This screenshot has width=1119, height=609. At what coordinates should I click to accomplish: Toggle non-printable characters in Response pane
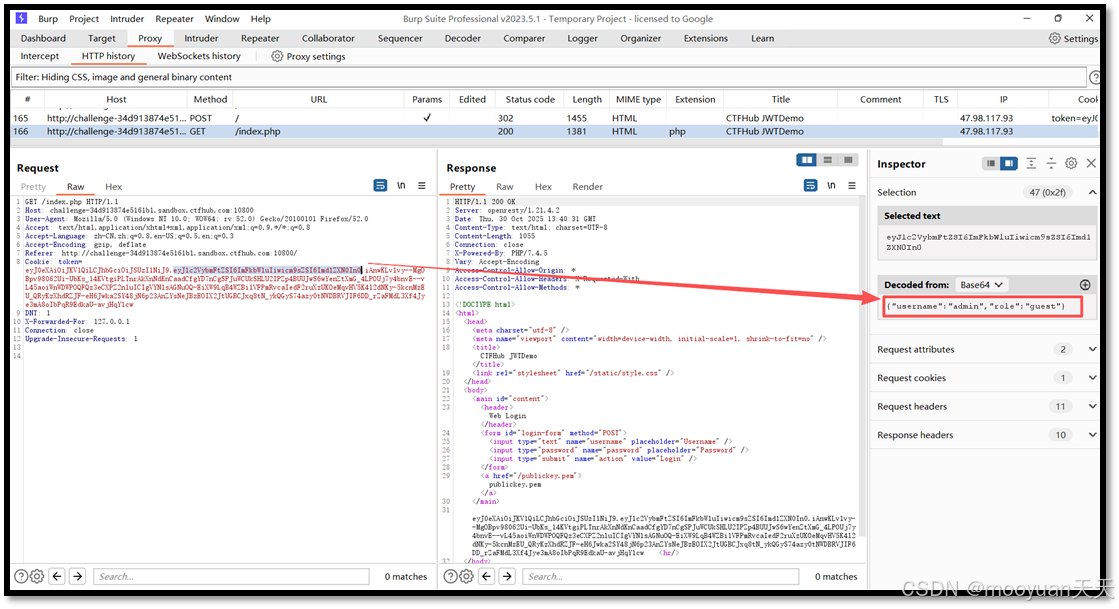click(x=831, y=186)
